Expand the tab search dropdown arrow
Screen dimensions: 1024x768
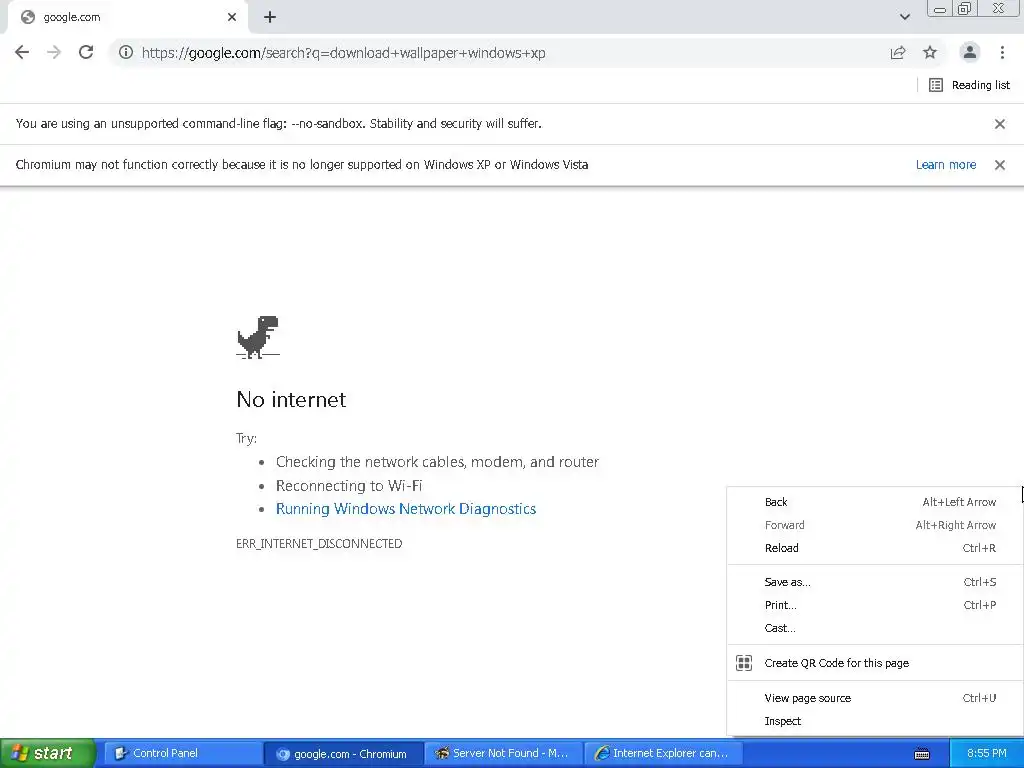[x=904, y=17]
